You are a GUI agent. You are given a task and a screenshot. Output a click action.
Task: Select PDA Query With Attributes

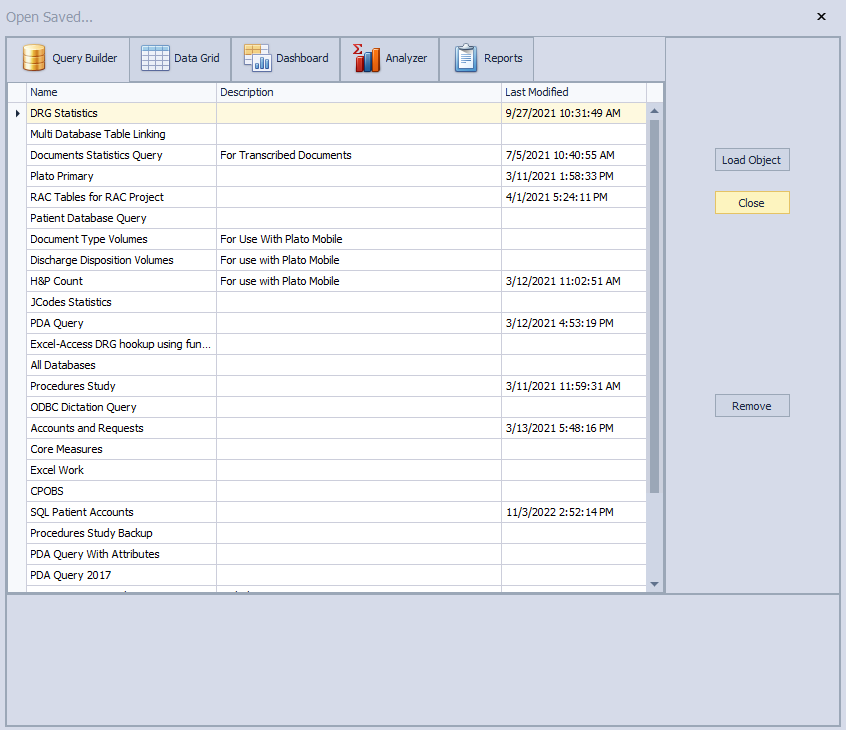336,555
